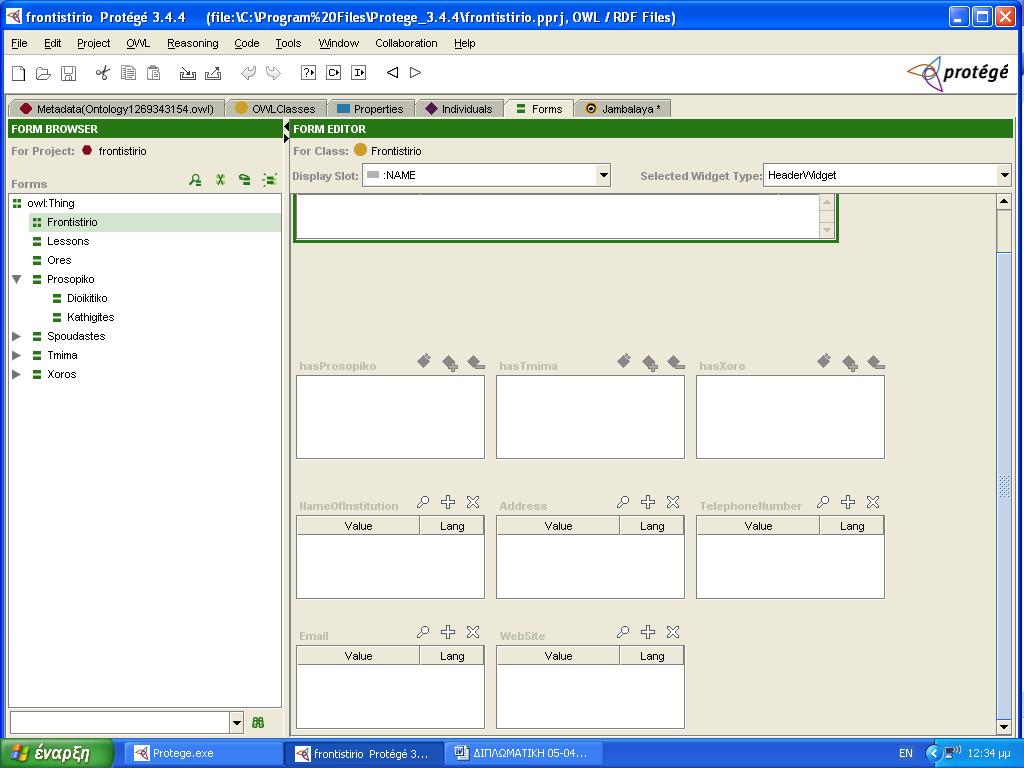
Task: Click the EN language indicator in the taskbar
Action: 906,753
